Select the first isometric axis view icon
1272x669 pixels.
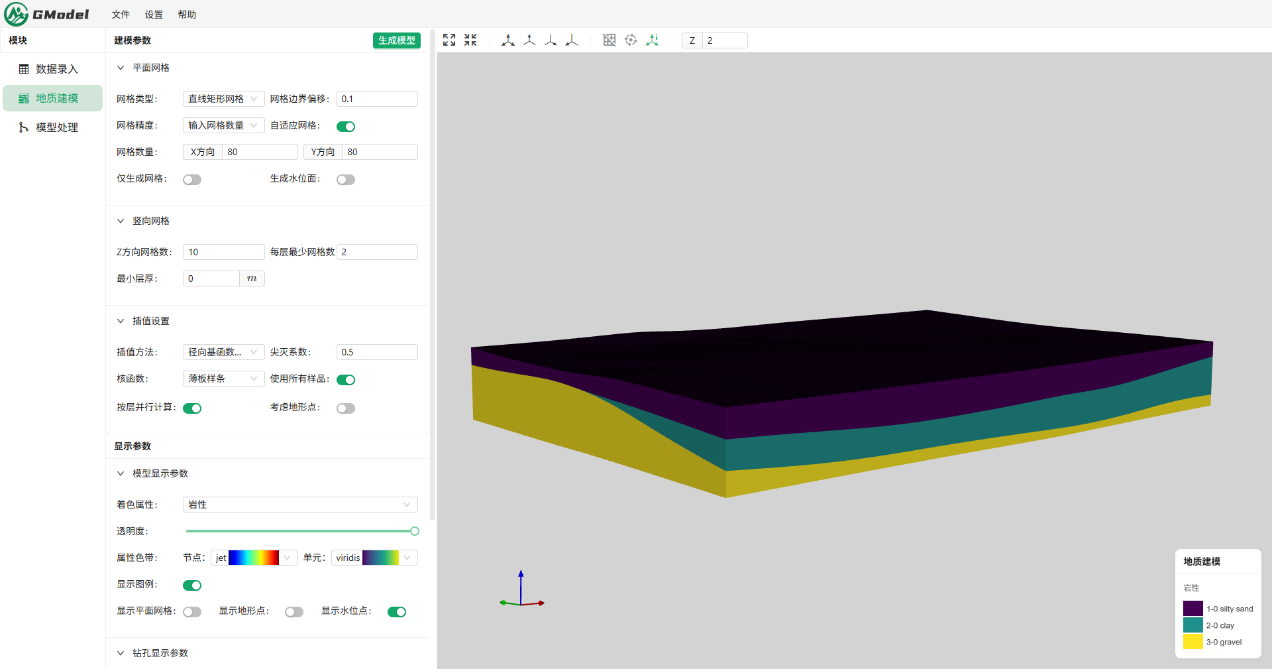508,40
